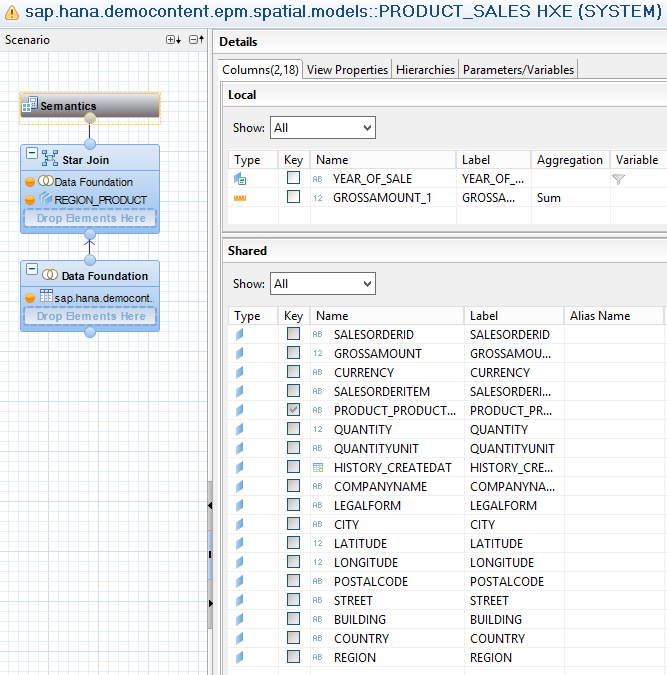The width and height of the screenshot is (667, 675).
Task: Open the Parameters/Variables tab
Action: click(x=518, y=70)
